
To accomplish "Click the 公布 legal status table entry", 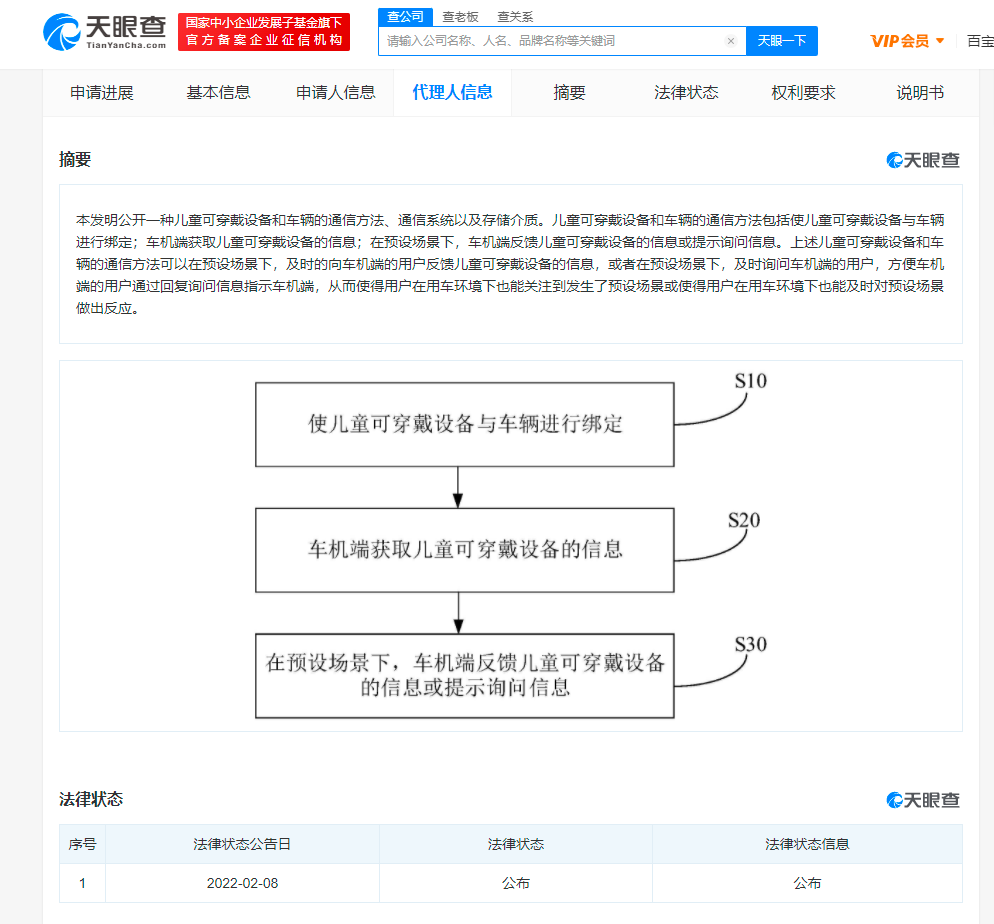I will (515, 883).
